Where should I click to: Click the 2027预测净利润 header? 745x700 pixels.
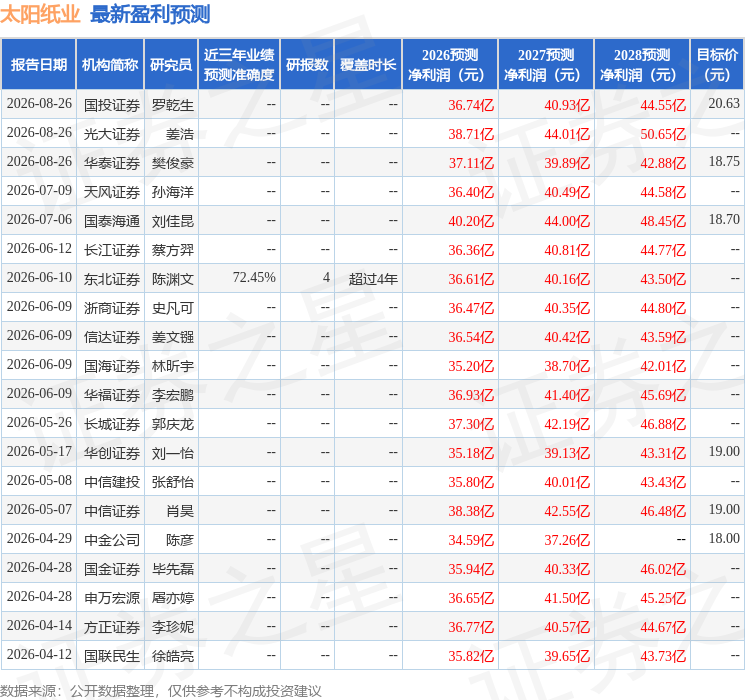point(546,65)
